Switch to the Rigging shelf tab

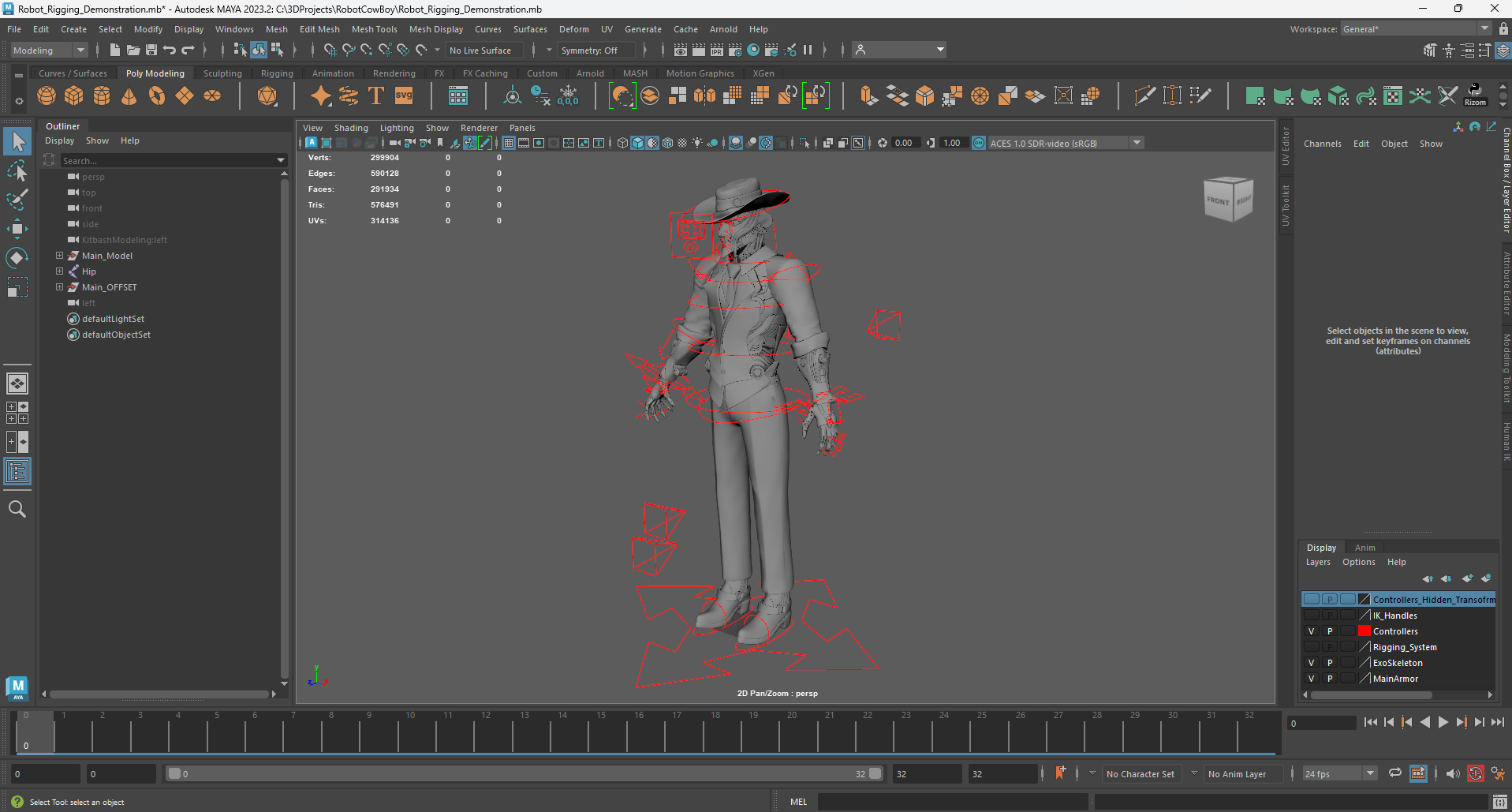277,73
